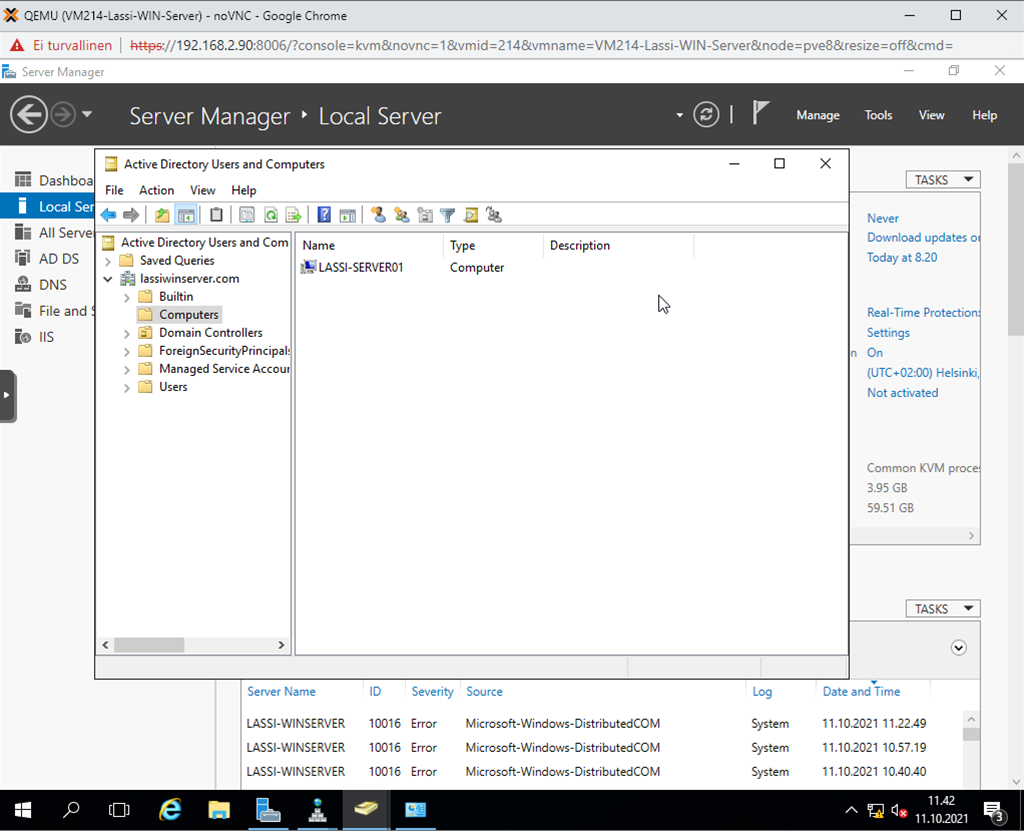Click Add to group toolbar icon
Image resolution: width=1024 pixels, height=831 pixels.
click(494, 215)
